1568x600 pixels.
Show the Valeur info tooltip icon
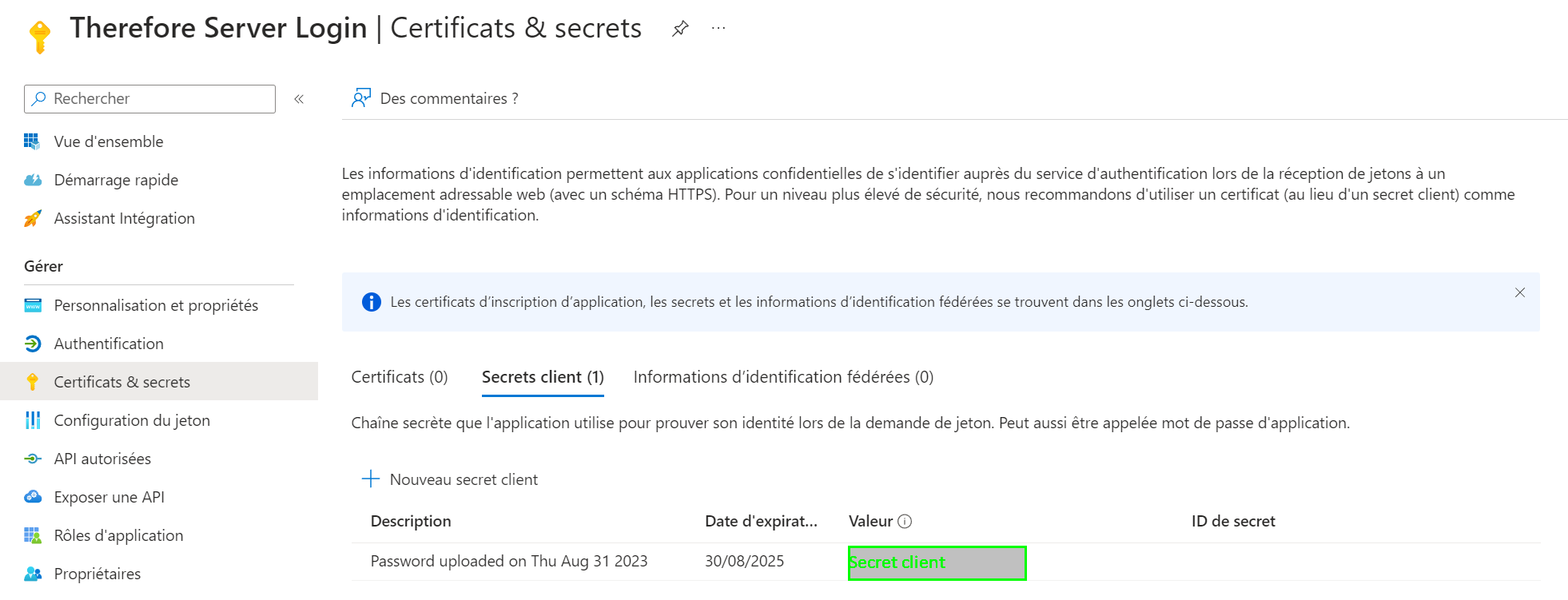click(904, 520)
